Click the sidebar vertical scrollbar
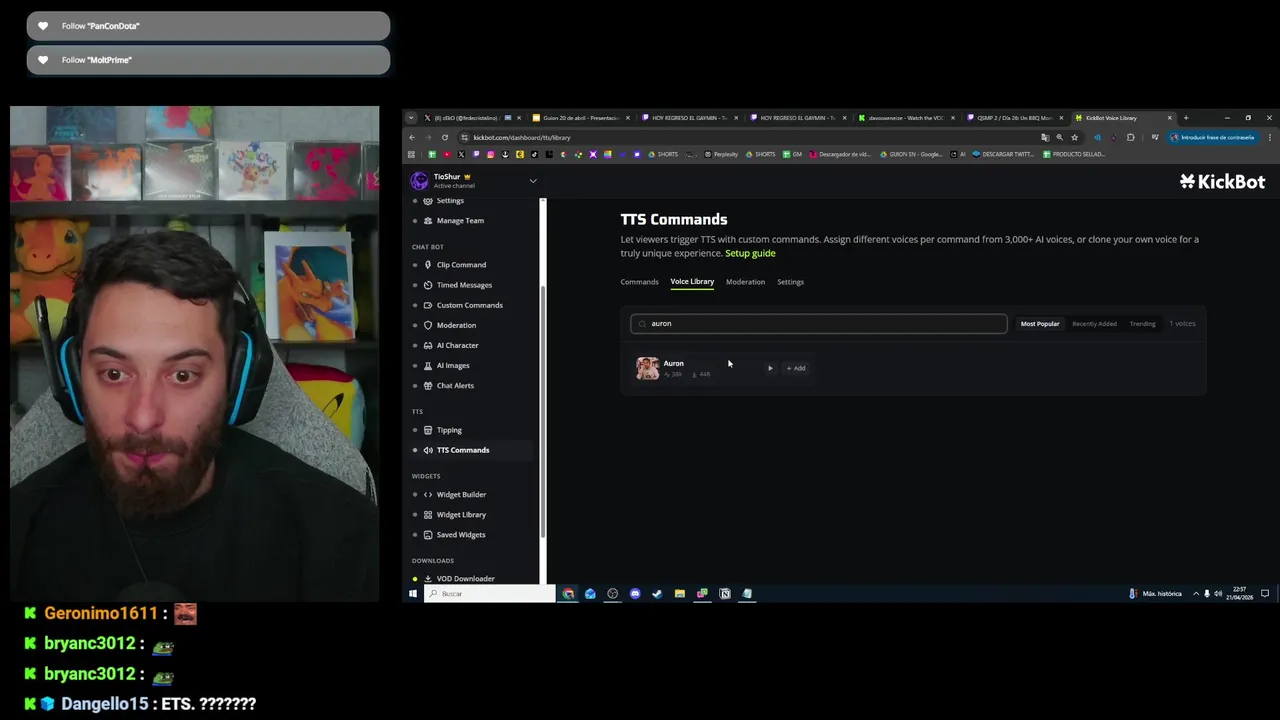This screenshot has height=720, width=1280. click(543, 410)
